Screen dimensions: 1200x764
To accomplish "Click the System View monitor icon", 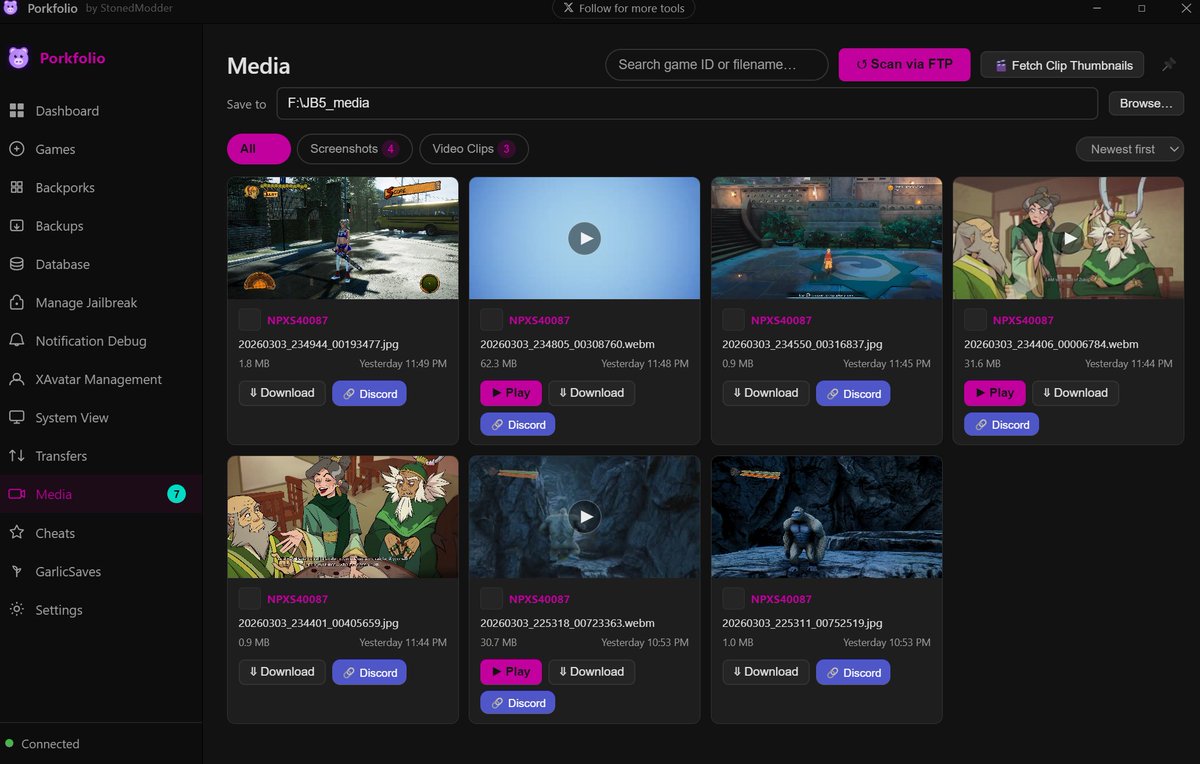I will click(x=17, y=417).
